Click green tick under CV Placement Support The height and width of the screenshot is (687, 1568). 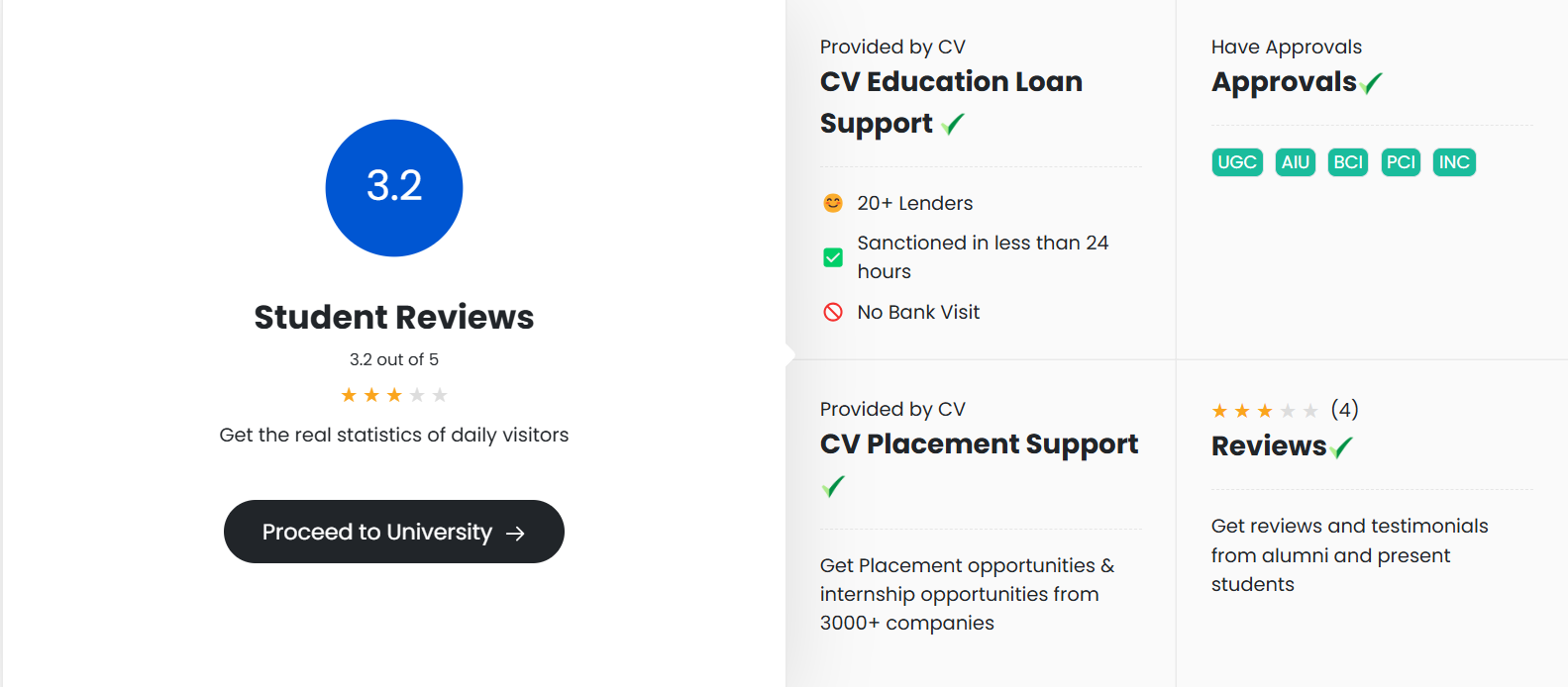pyautogui.click(x=833, y=486)
